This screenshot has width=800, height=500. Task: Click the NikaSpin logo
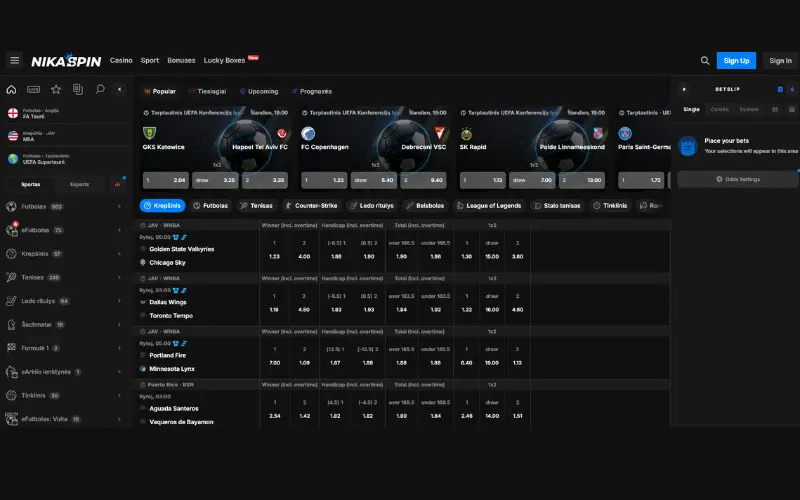click(66, 61)
